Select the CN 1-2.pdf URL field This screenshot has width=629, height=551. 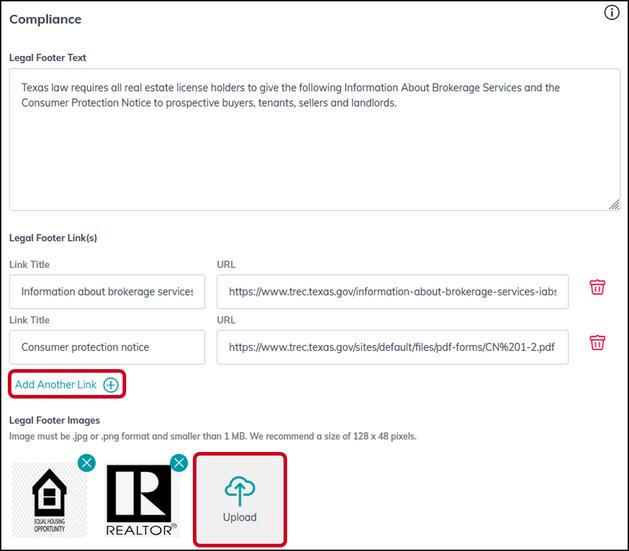coord(392,347)
